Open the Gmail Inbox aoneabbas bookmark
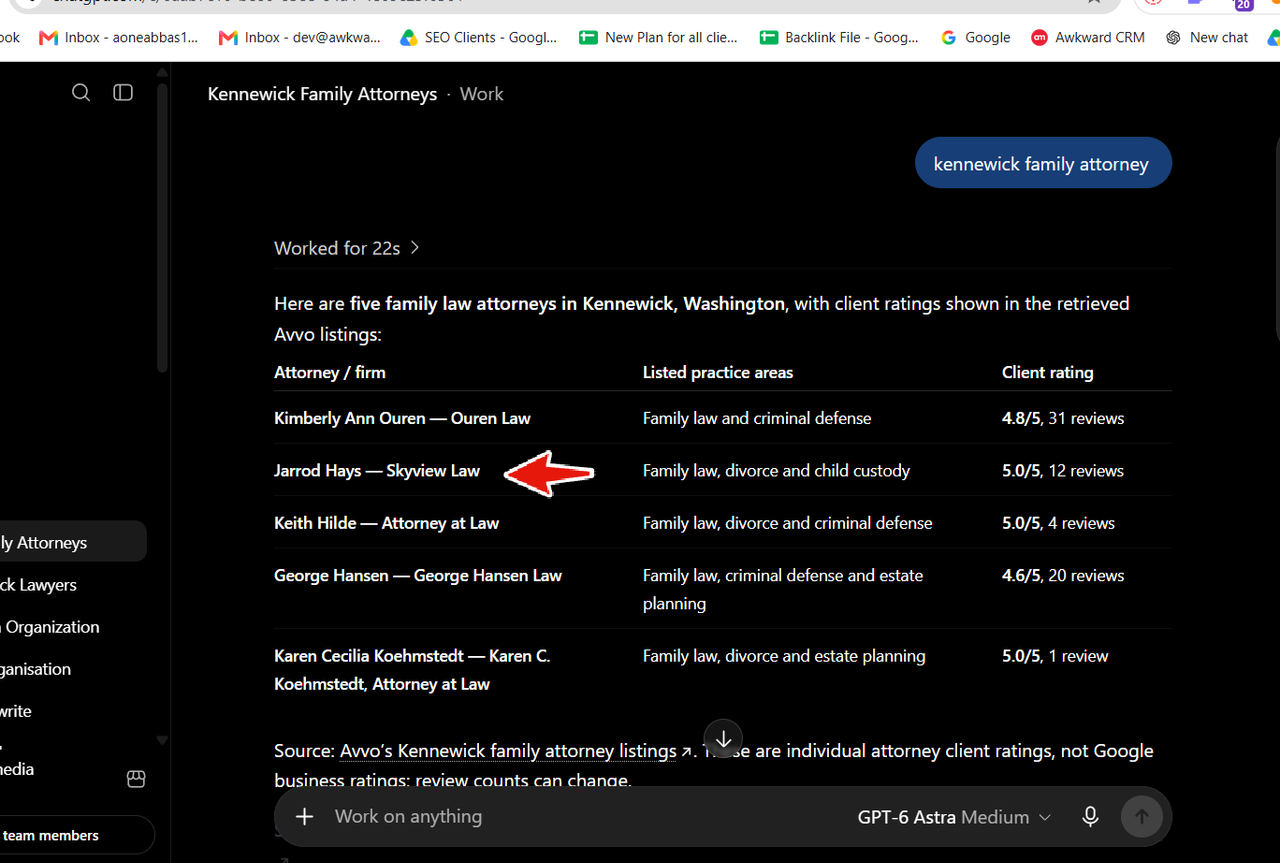Viewport: 1280px width, 863px height. coord(119,38)
